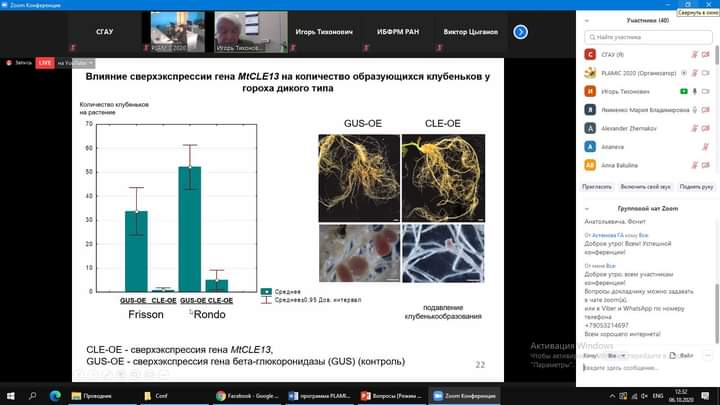Screen dimensions: 720x405
Task: Click the participant search field
Action: coord(648,37)
